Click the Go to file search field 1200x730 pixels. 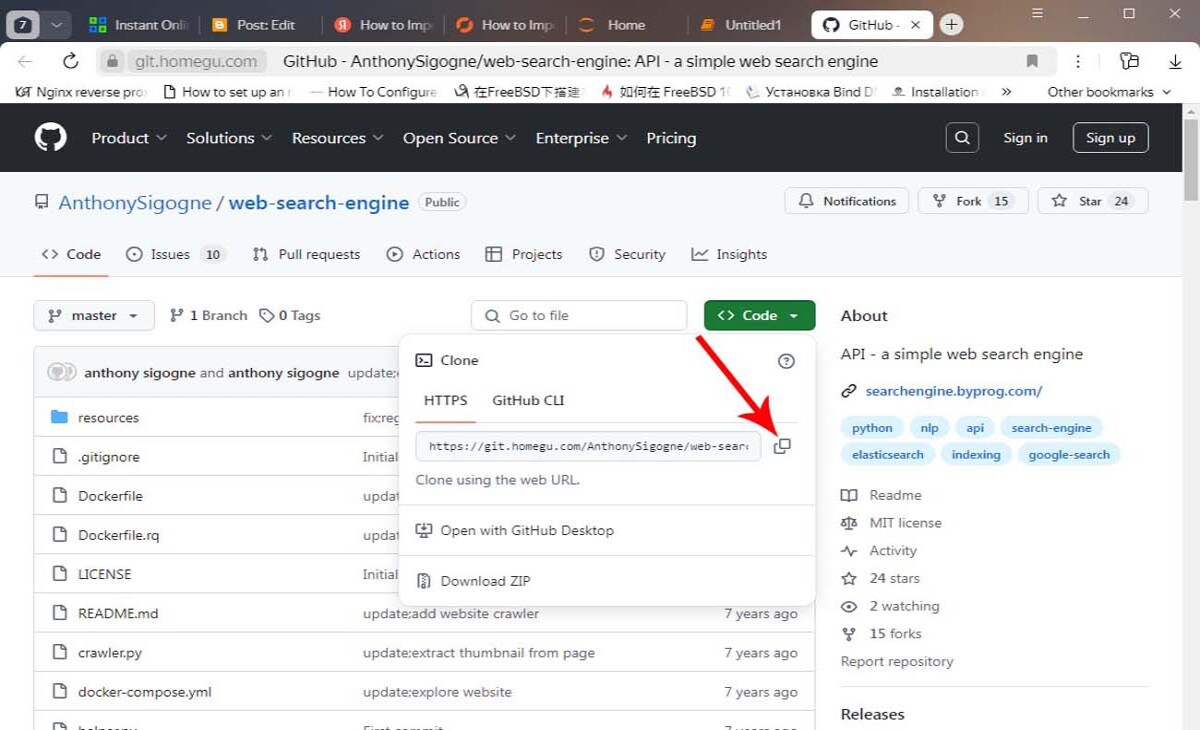[579, 315]
